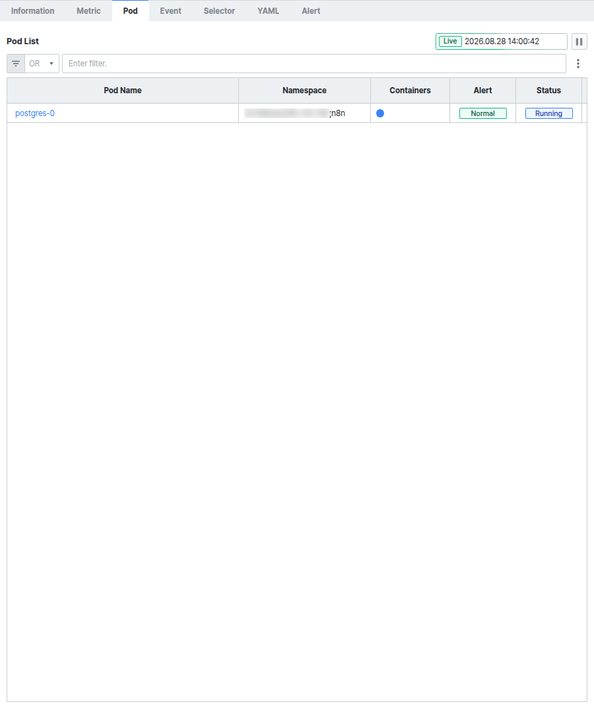Select the Selector tab

click(x=219, y=11)
